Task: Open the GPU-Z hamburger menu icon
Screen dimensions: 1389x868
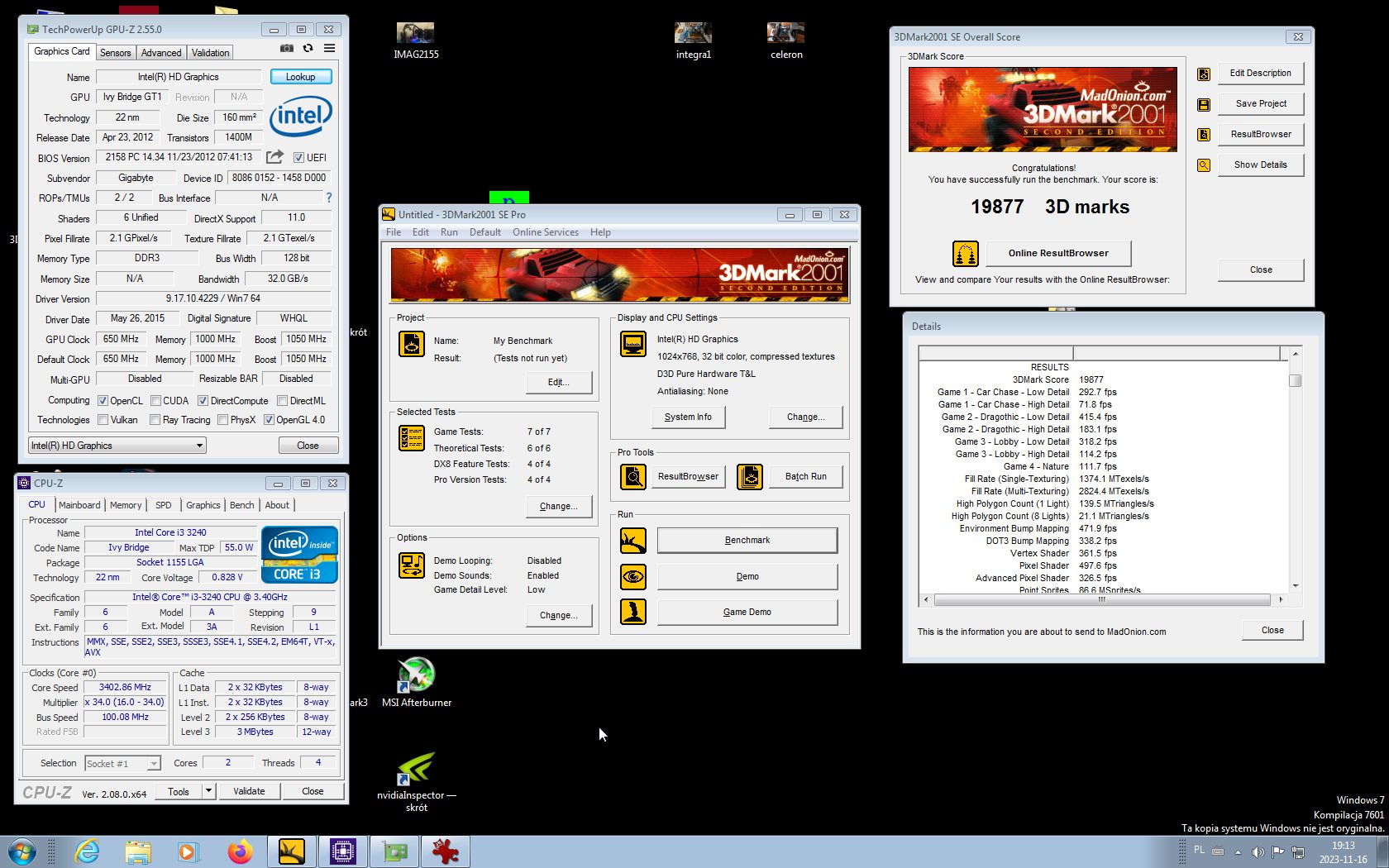Action: click(329, 49)
